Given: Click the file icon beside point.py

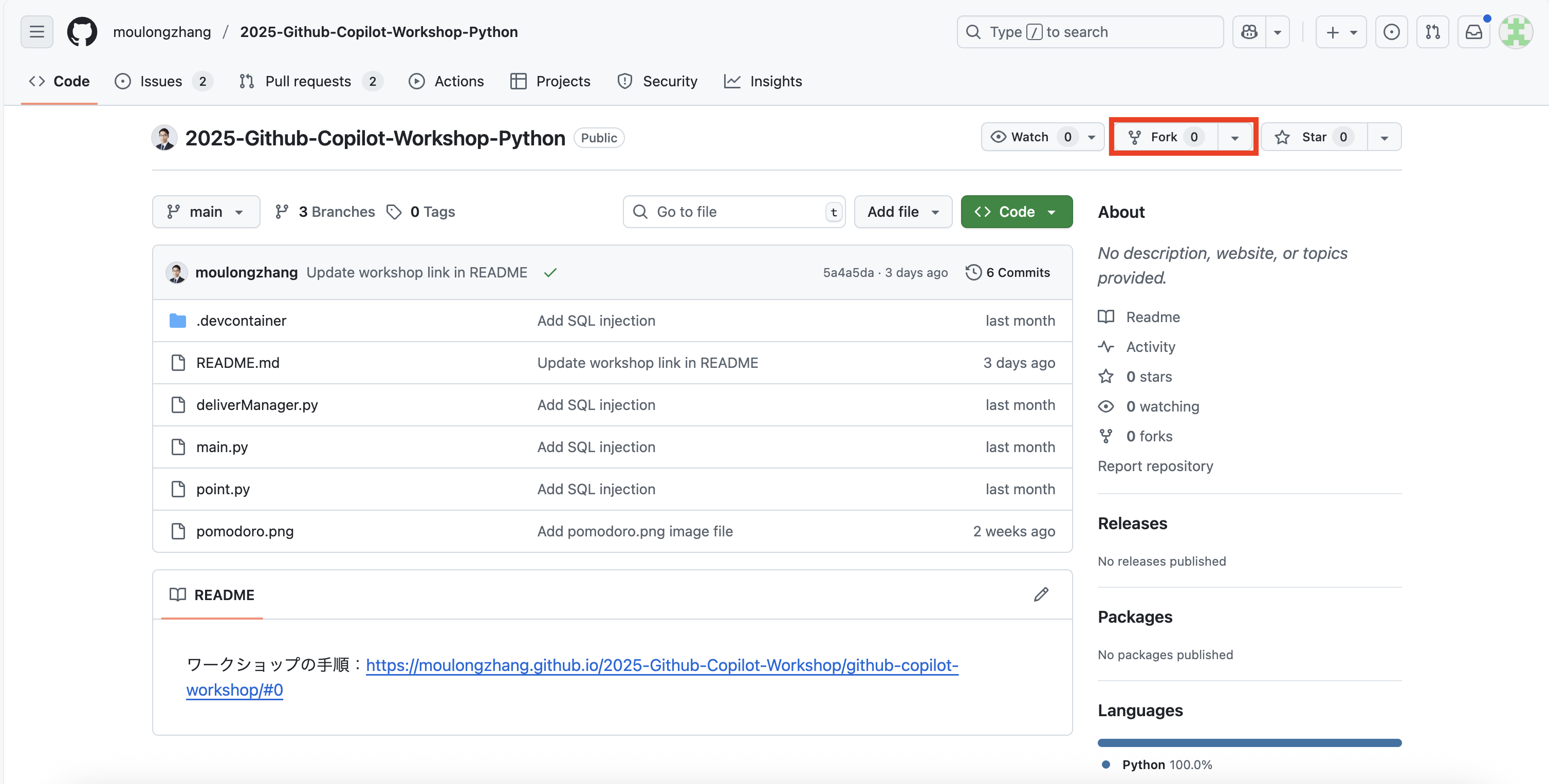Looking at the screenshot, I should click(x=178, y=489).
